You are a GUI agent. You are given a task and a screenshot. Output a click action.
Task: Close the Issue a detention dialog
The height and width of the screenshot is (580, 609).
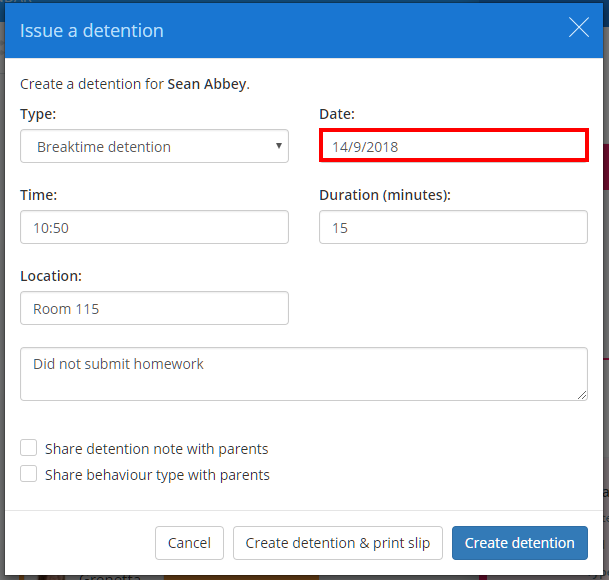579,27
